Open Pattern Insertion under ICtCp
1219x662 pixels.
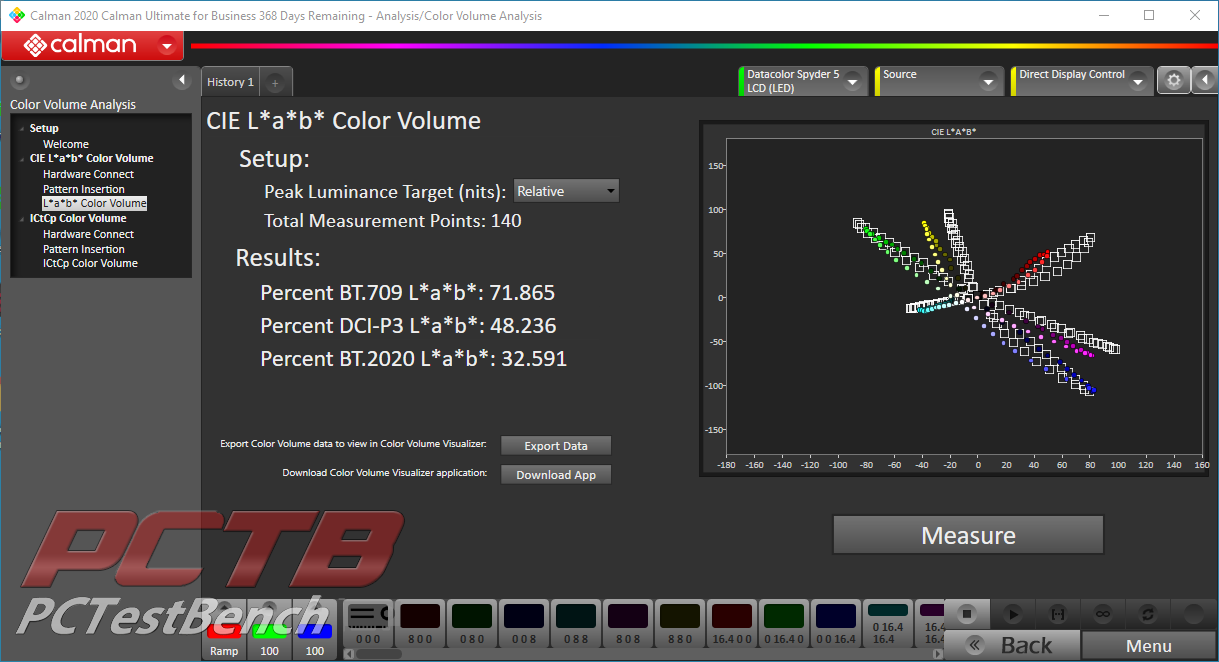tap(84, 249)
